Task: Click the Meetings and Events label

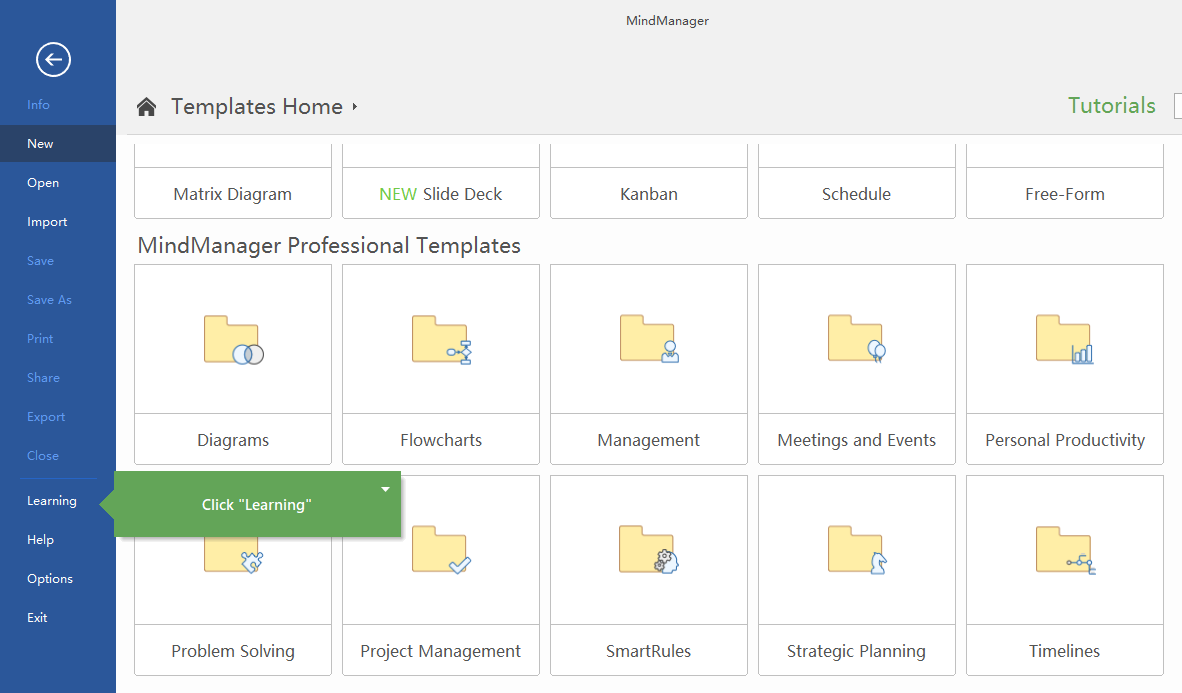Action: (857, 440)
